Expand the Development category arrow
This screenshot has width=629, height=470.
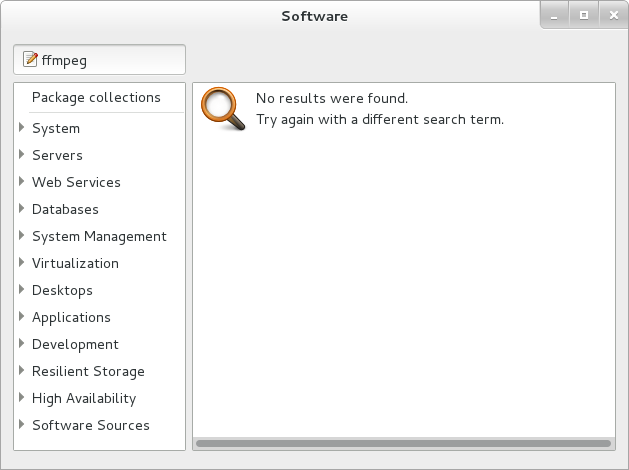[x=22, y=344]
